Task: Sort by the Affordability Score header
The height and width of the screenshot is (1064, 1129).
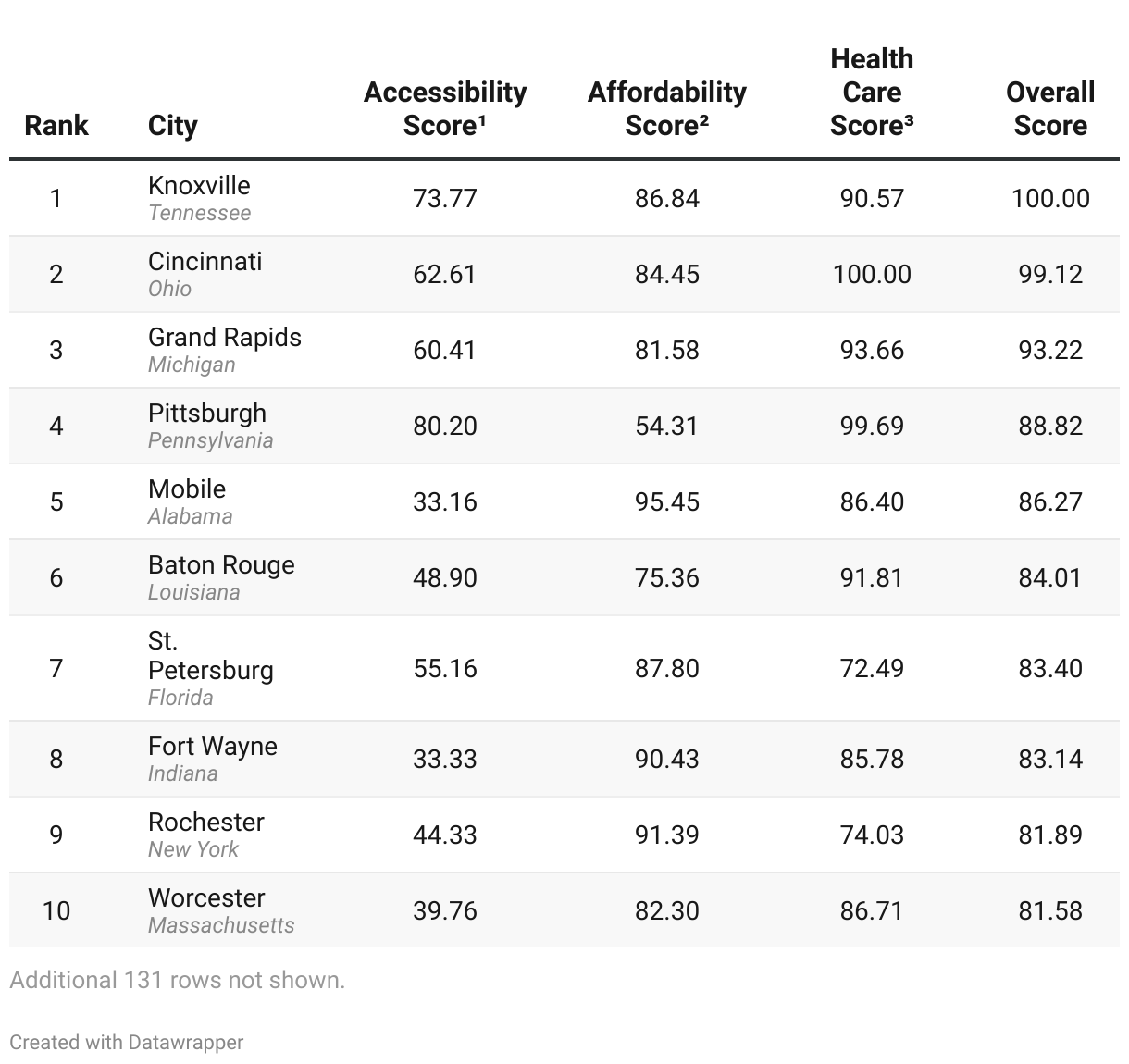Action: [x=666, y=108]
